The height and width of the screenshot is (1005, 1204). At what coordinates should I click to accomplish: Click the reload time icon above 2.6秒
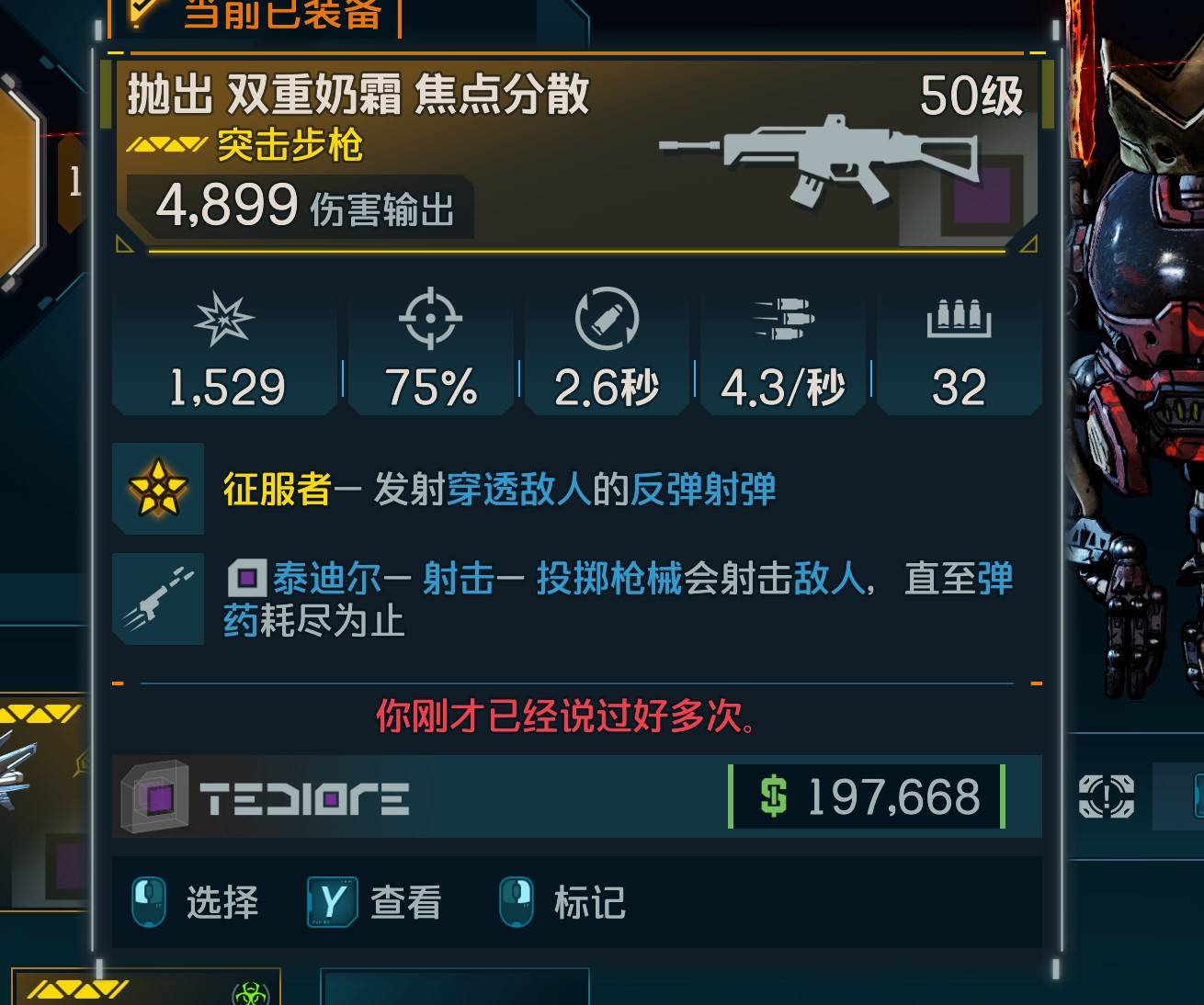[x=607, y=319]
